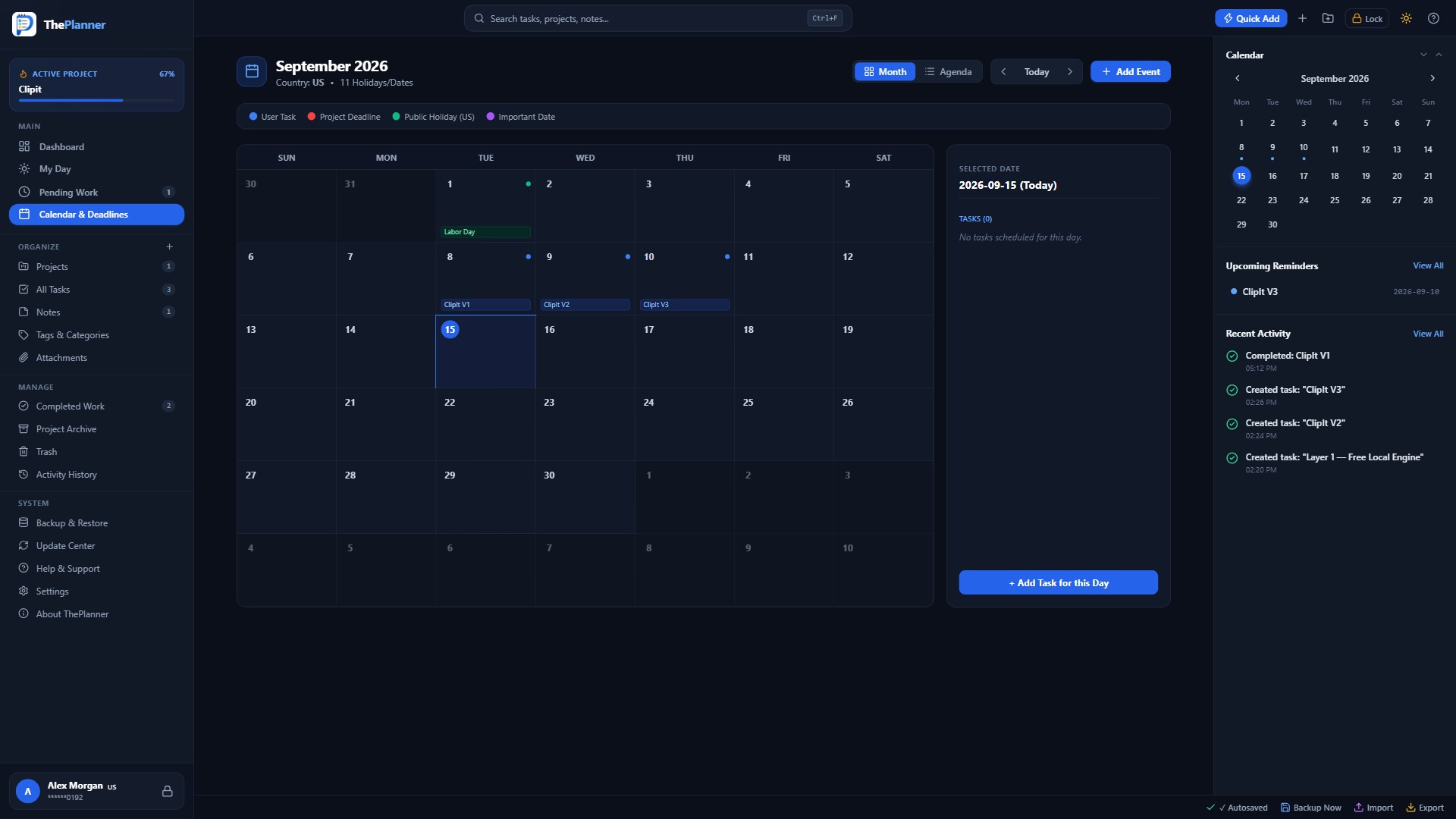This screenshot has width=1456, height=819.
Task: Open Pending Work in sidebar
Action: [x=96, y=192]
